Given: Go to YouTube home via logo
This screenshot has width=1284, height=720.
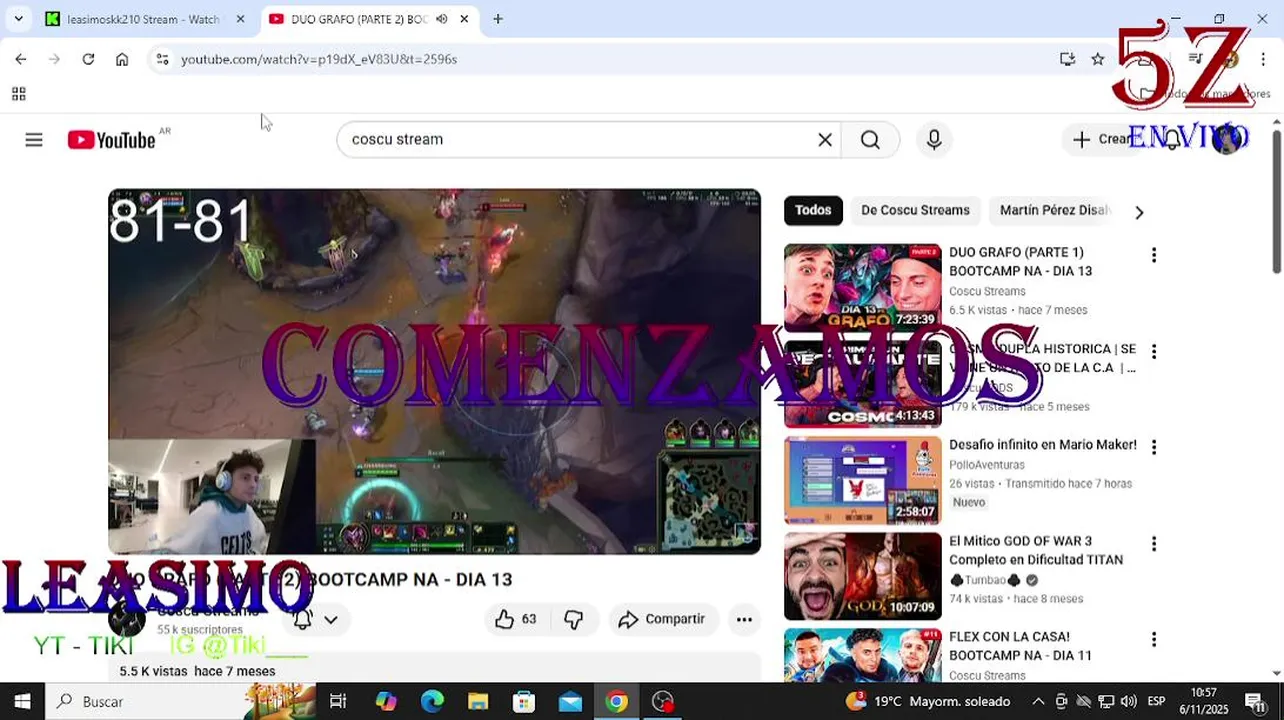Looking at the screenshot, I should (111, 140).
